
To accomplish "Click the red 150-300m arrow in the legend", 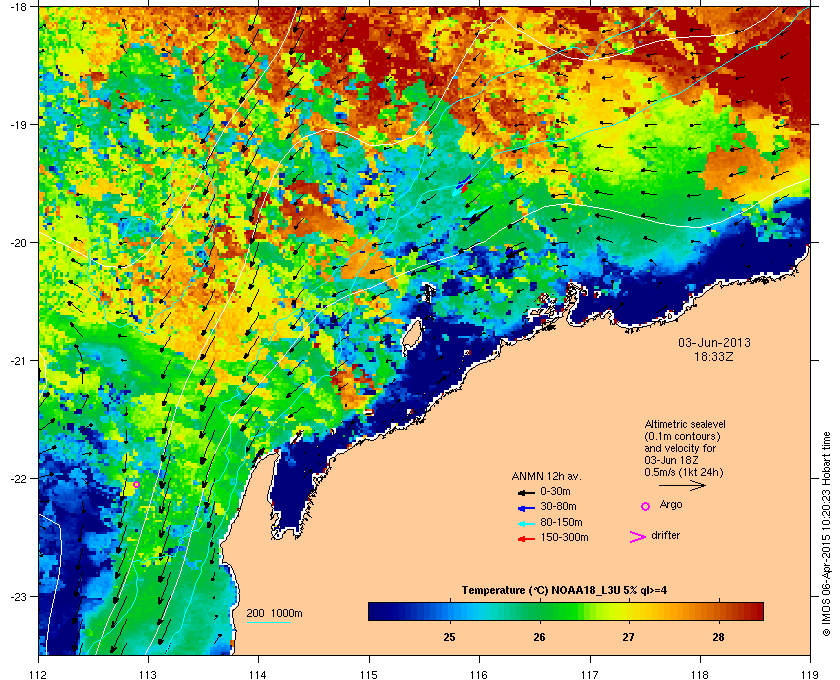I will (x=526, y=539).
